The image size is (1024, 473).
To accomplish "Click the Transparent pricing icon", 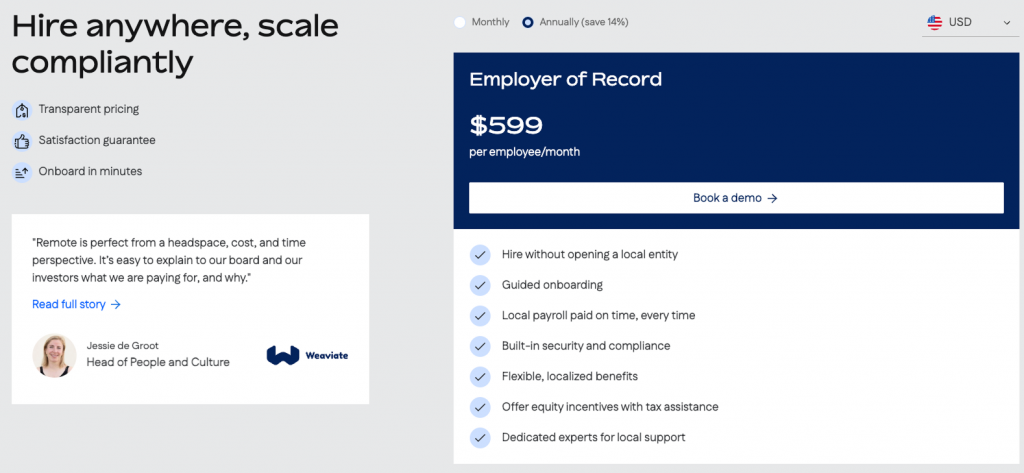I will [x=22, y=110].
